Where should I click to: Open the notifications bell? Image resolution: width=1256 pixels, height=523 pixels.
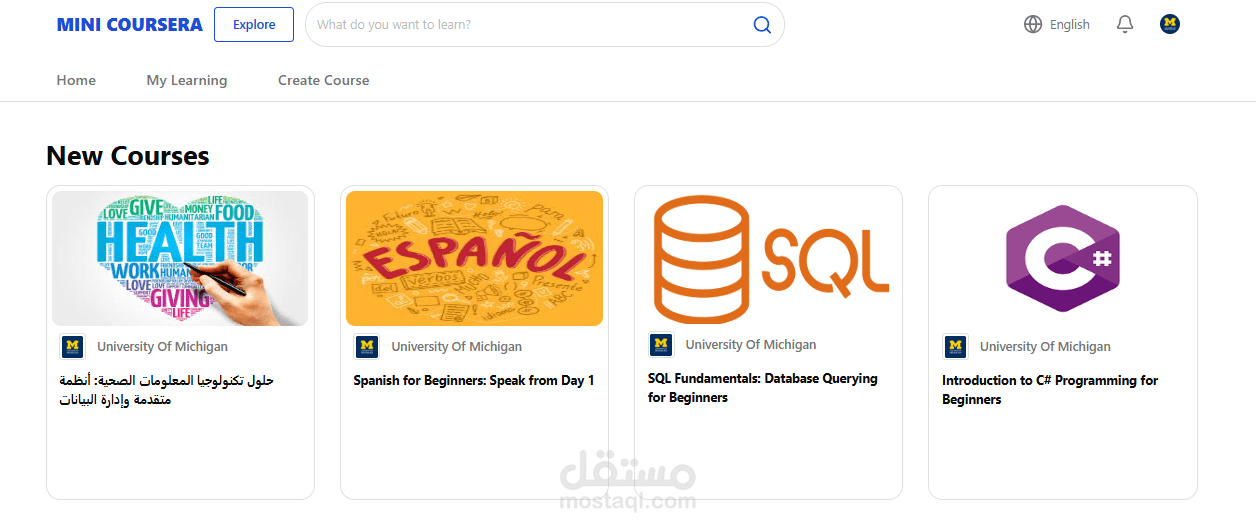tap(1125, 25)
